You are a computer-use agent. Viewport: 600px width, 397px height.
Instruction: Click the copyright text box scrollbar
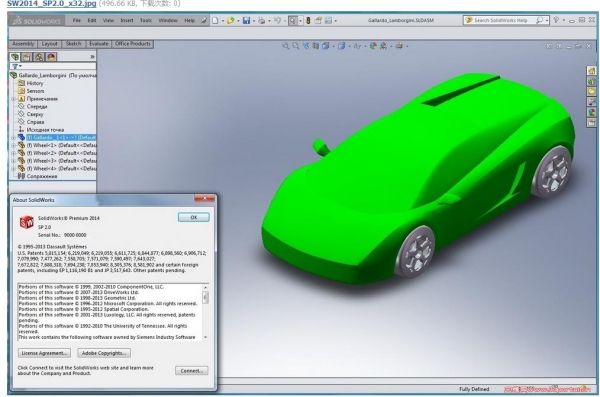tap(205, 312)
